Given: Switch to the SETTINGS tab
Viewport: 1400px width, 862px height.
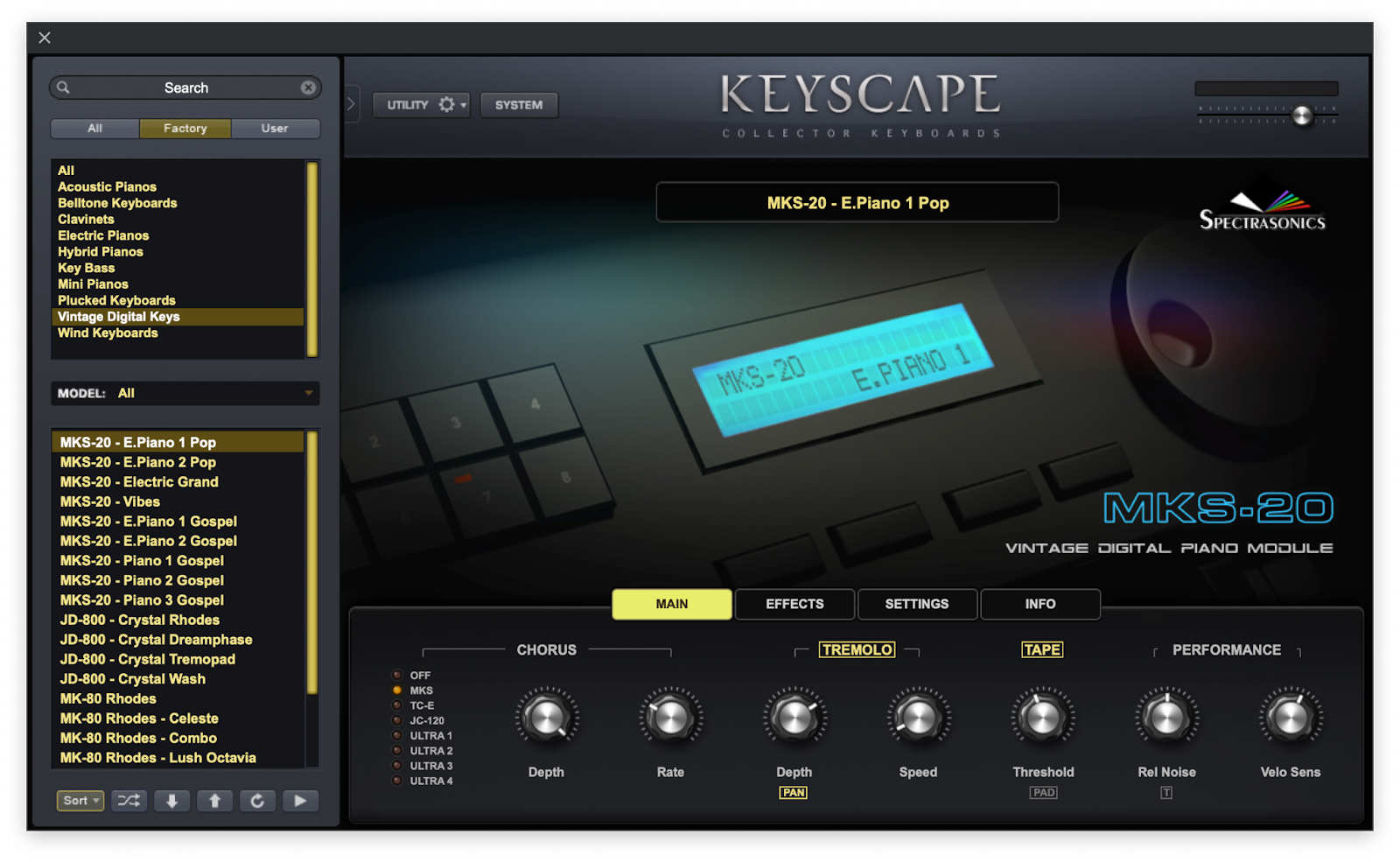Looking at the screenshot, I should (x=917, y=604).
